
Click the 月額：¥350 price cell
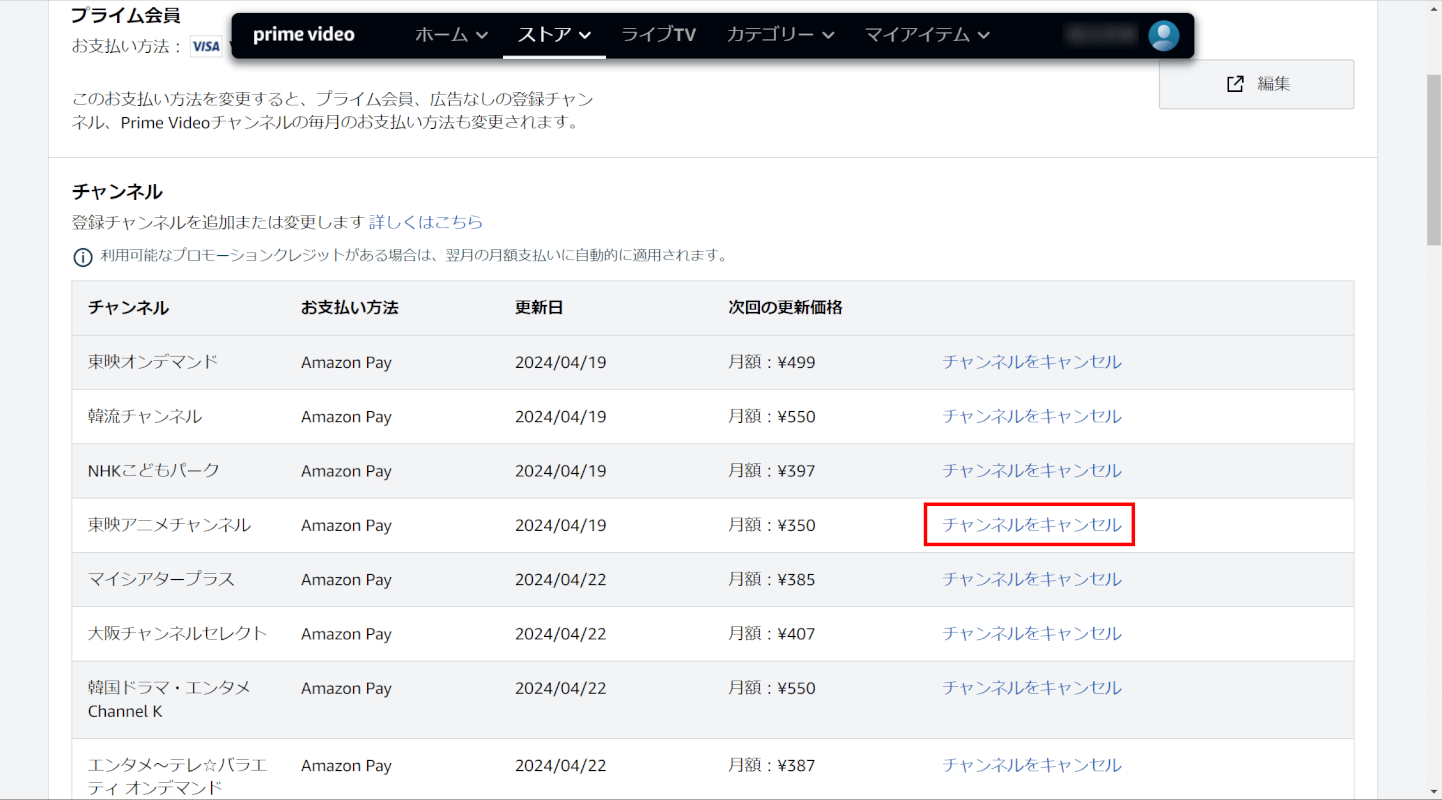pos(772,525)
